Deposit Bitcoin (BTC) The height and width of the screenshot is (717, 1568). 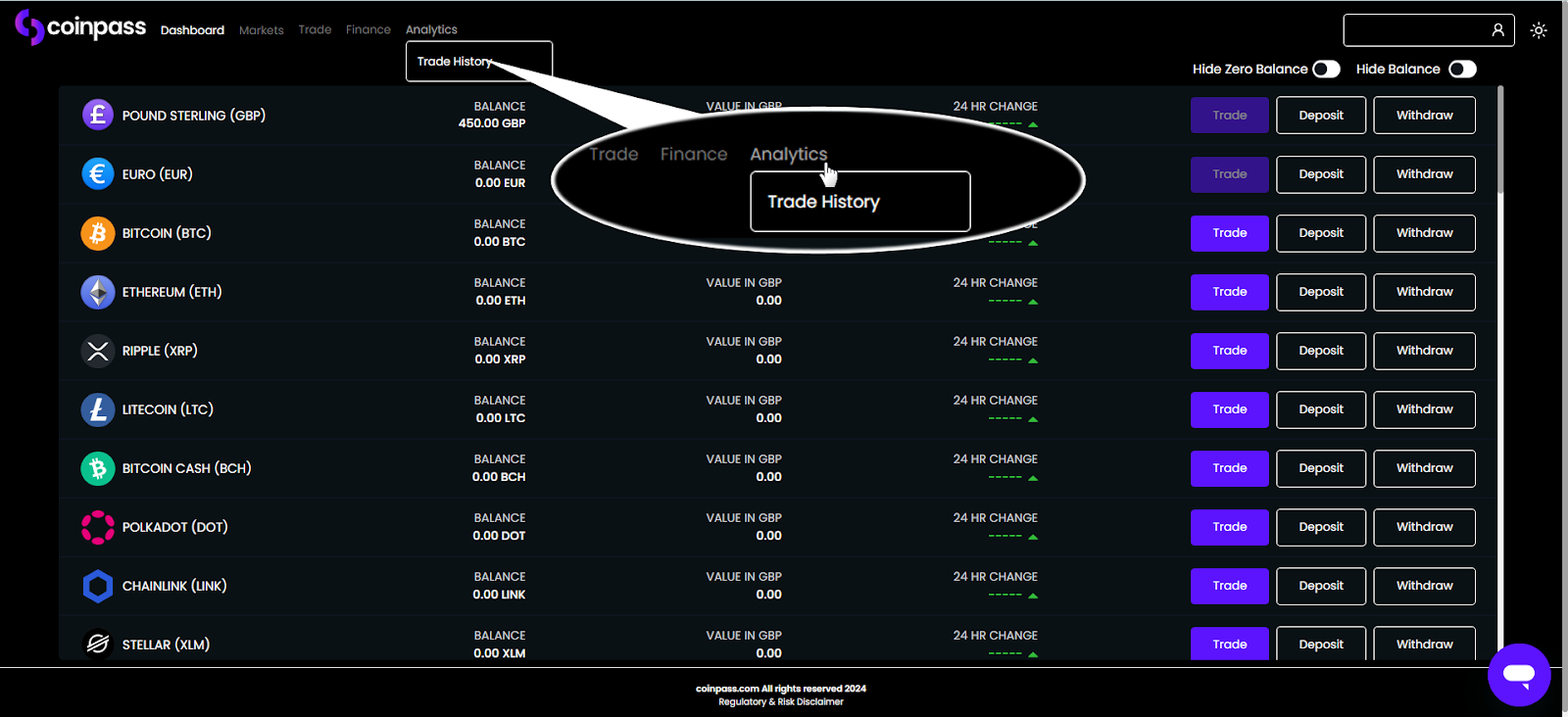1321,233
